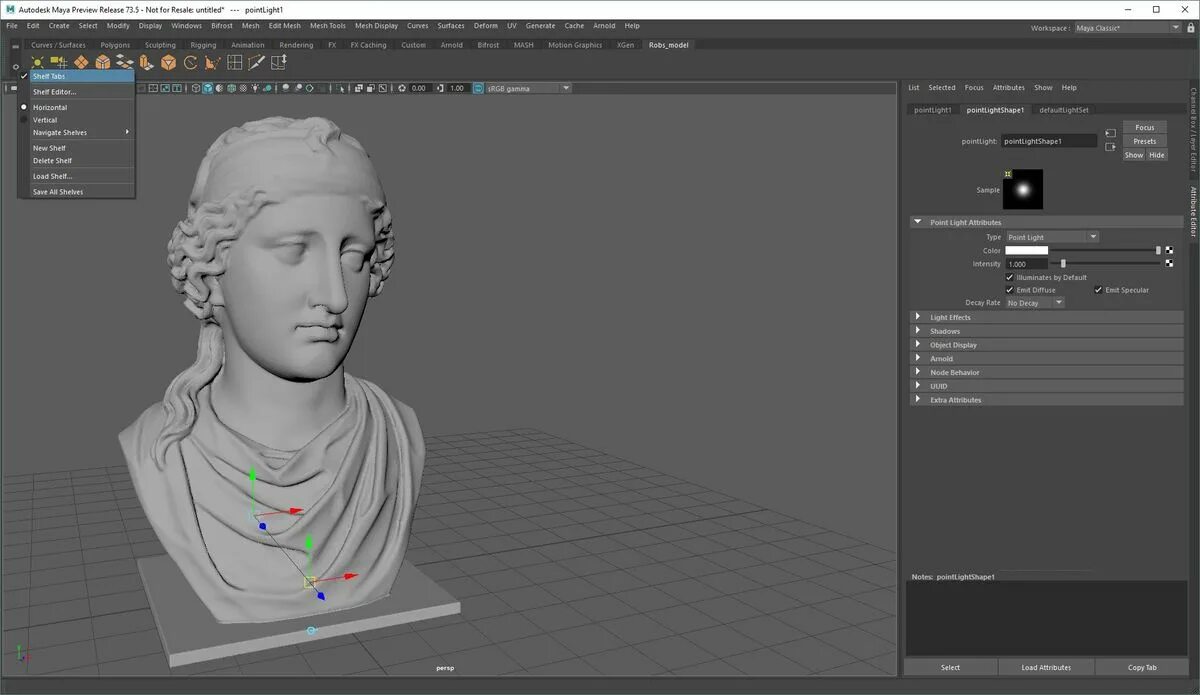Image resolution: width=1200 pixels, height=695 pixels.
Task: Click the orange striped cube shelf icon
Action: click(x=103, y=62)
